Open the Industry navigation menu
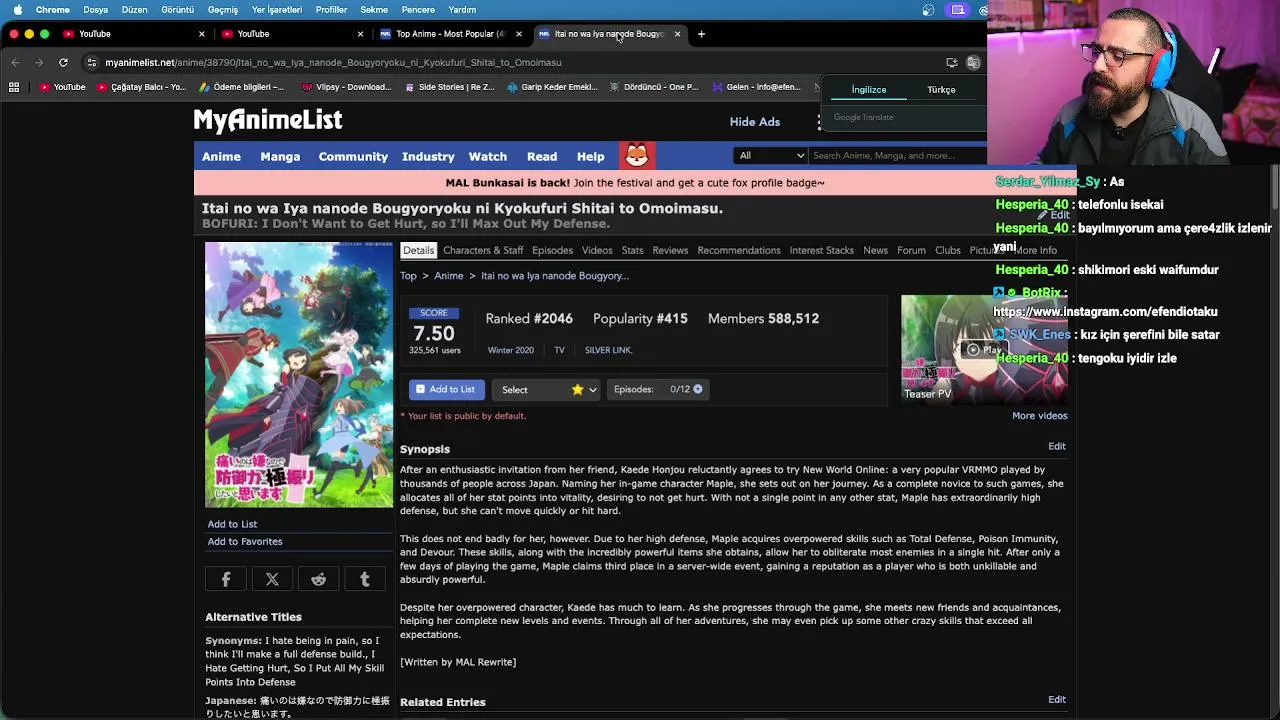This screenshot has height=720, width=1280. (428, 156)
